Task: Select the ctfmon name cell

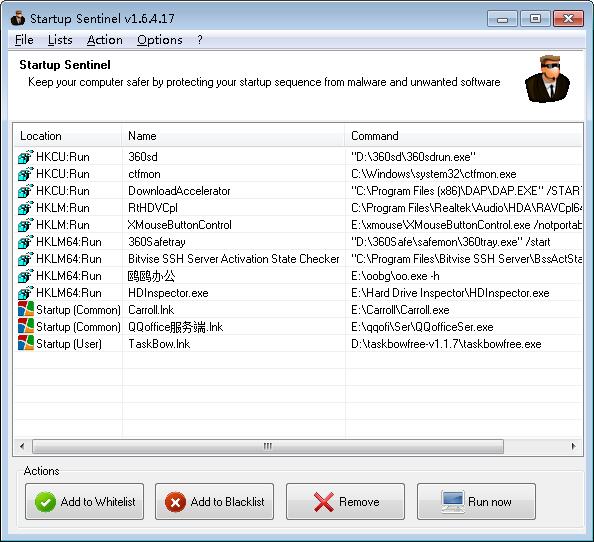Action: click(144, 174)
